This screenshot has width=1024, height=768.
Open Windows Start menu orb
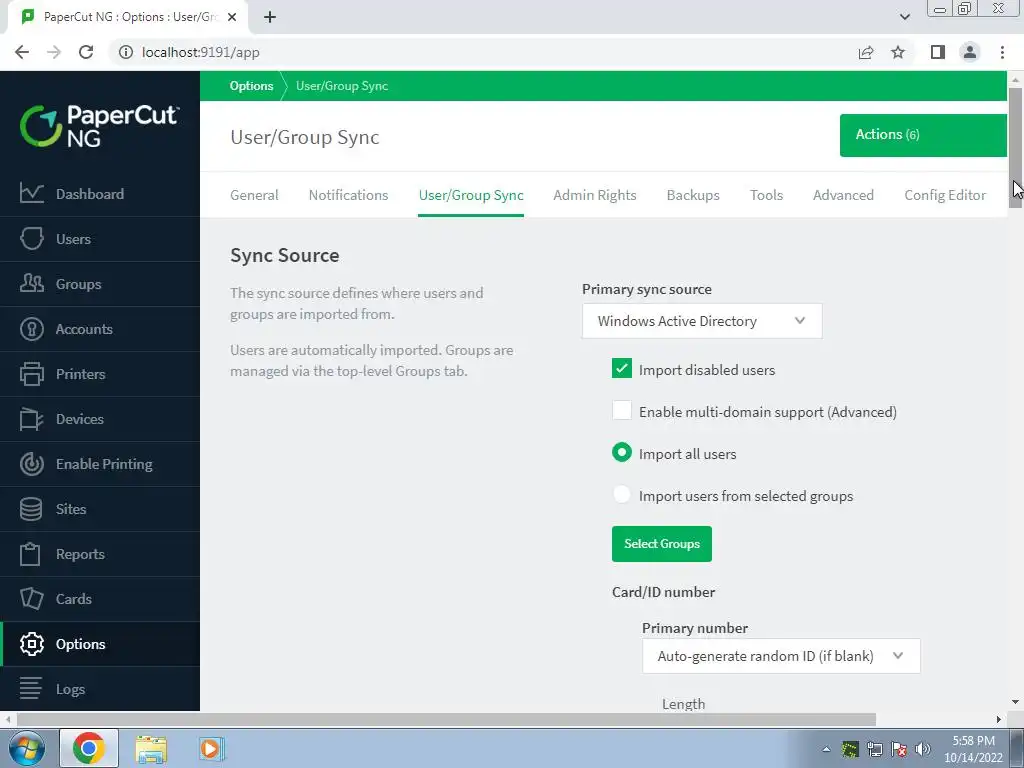coord(25,748)
